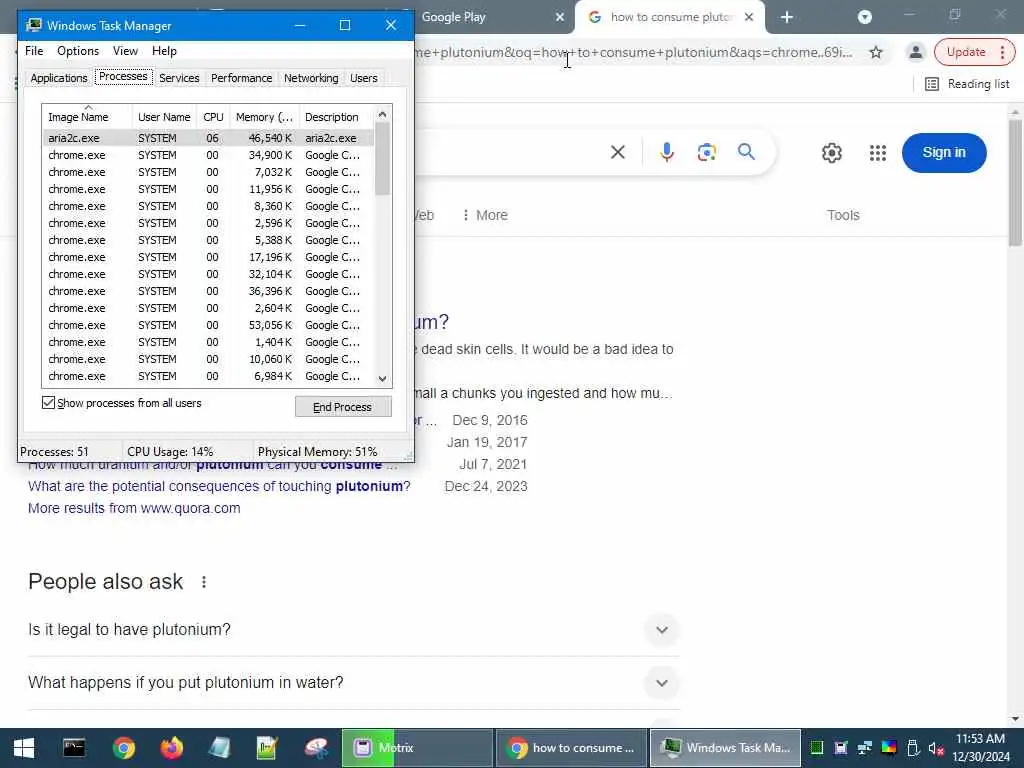Launch Chrome from pinned taskbar icon

pyautogui.click(x=123, y=748)
